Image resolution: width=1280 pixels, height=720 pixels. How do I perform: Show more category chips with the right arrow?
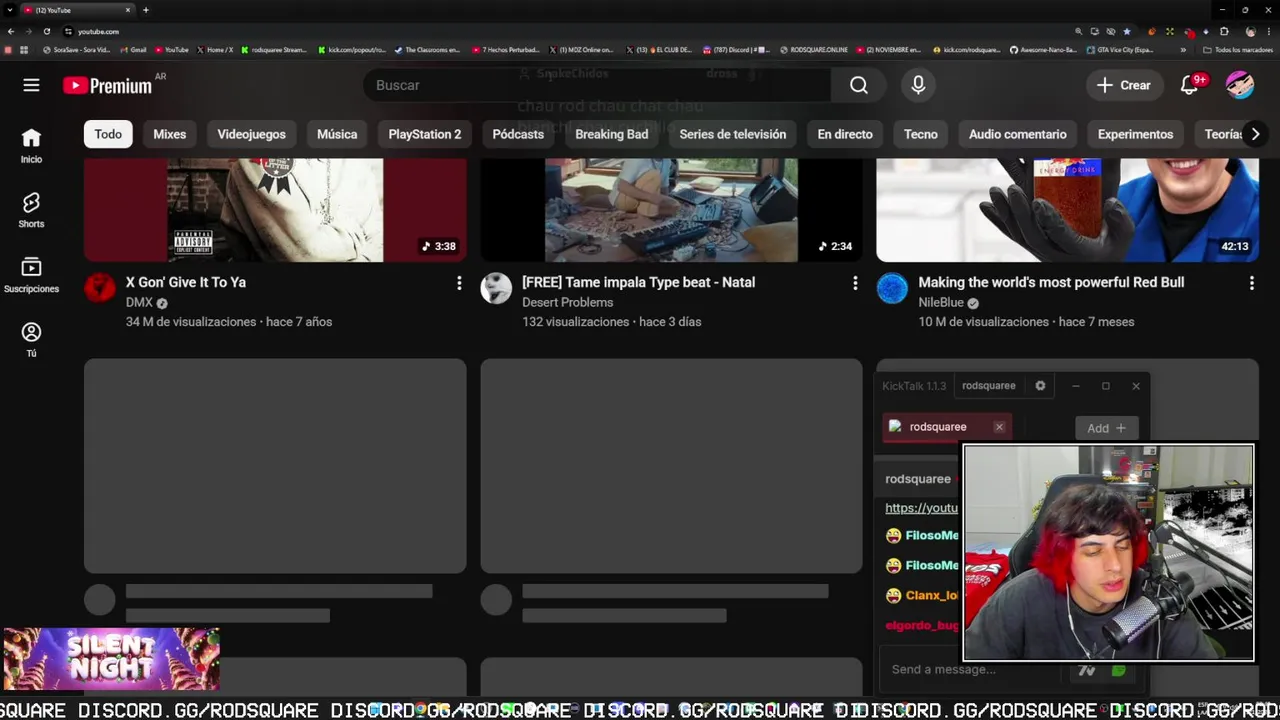[x=1255, y=134]
